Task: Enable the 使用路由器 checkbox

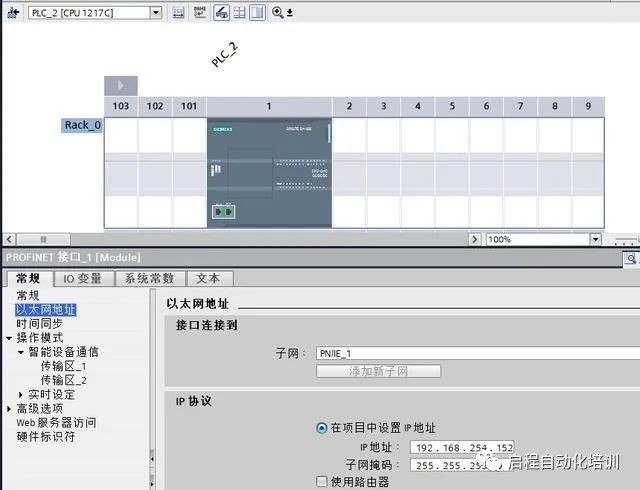Action: [x=322, y=482]
